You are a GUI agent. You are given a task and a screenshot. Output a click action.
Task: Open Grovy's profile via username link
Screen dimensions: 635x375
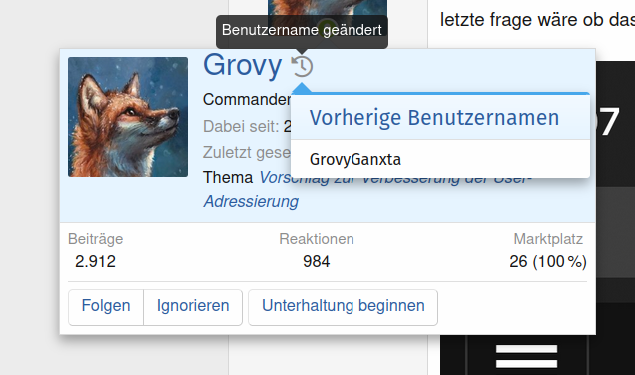tap(242, 65)
